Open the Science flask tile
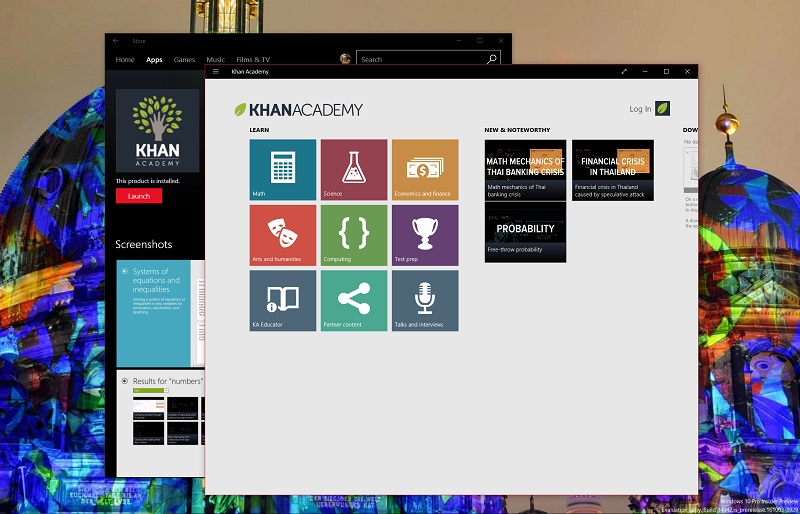The height and width of the screenshot is (514, 800). pos(354,169)
